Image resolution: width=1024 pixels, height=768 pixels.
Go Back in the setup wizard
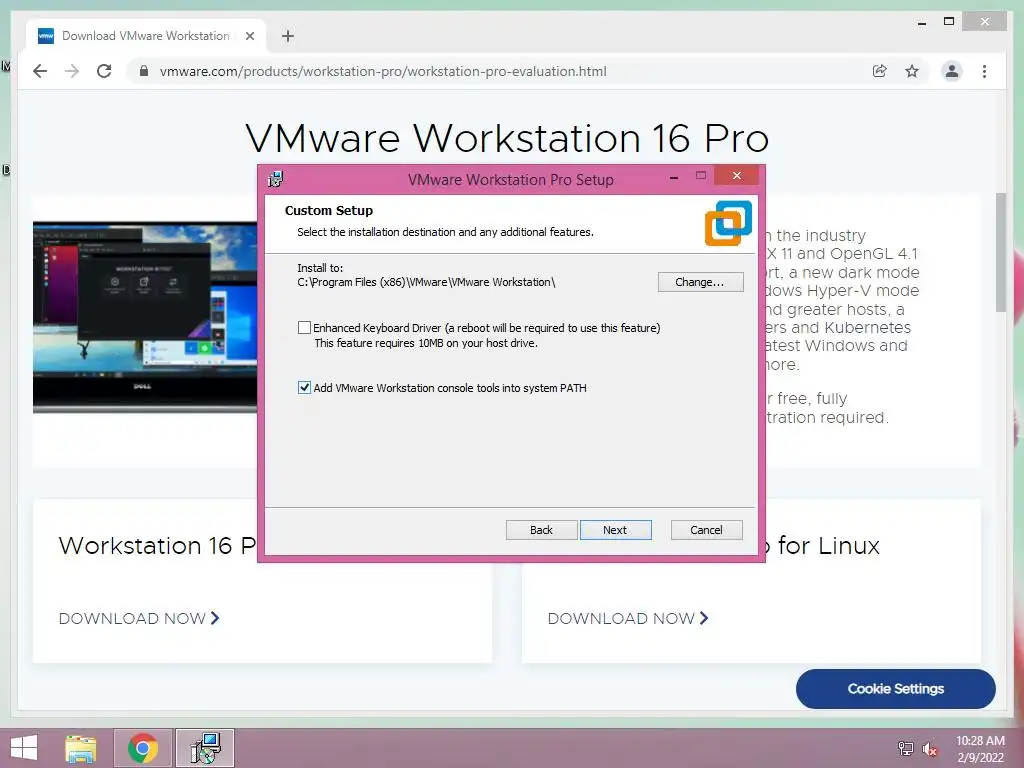click(x=541, y=530)
